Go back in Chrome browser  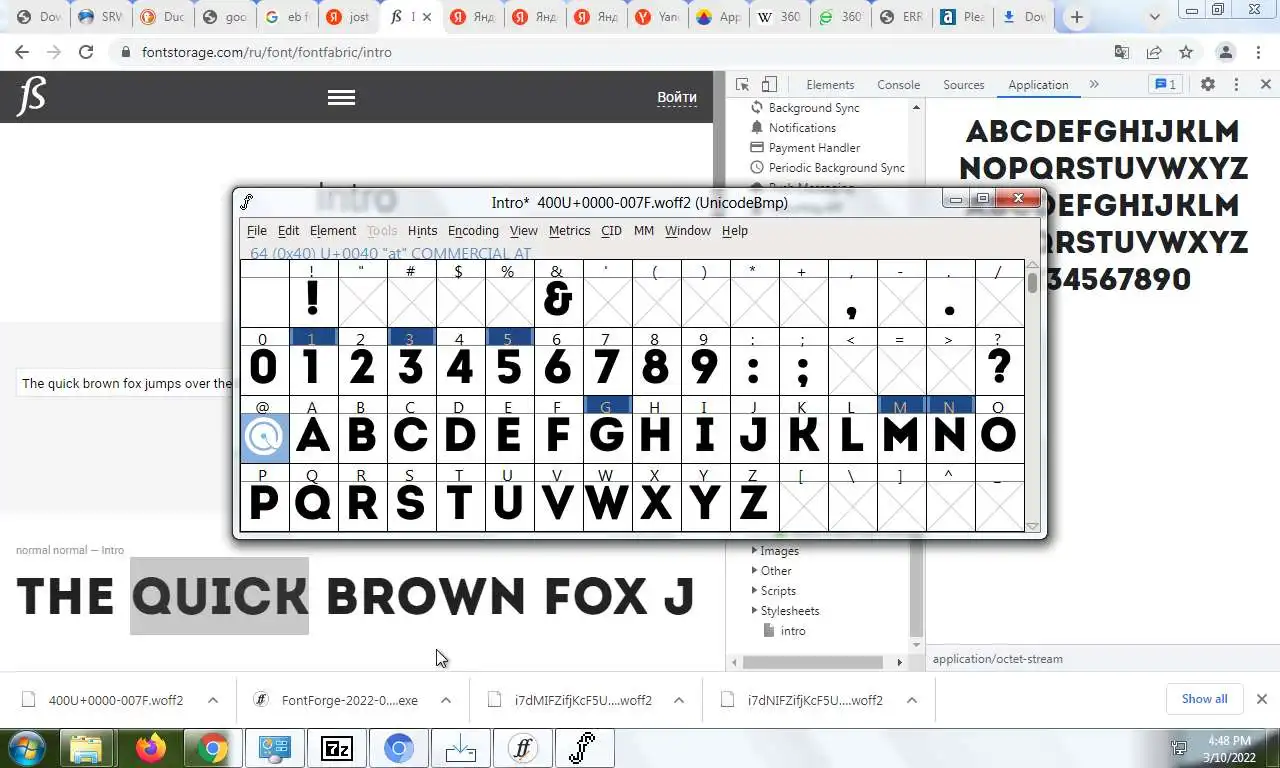coord(22,52)
